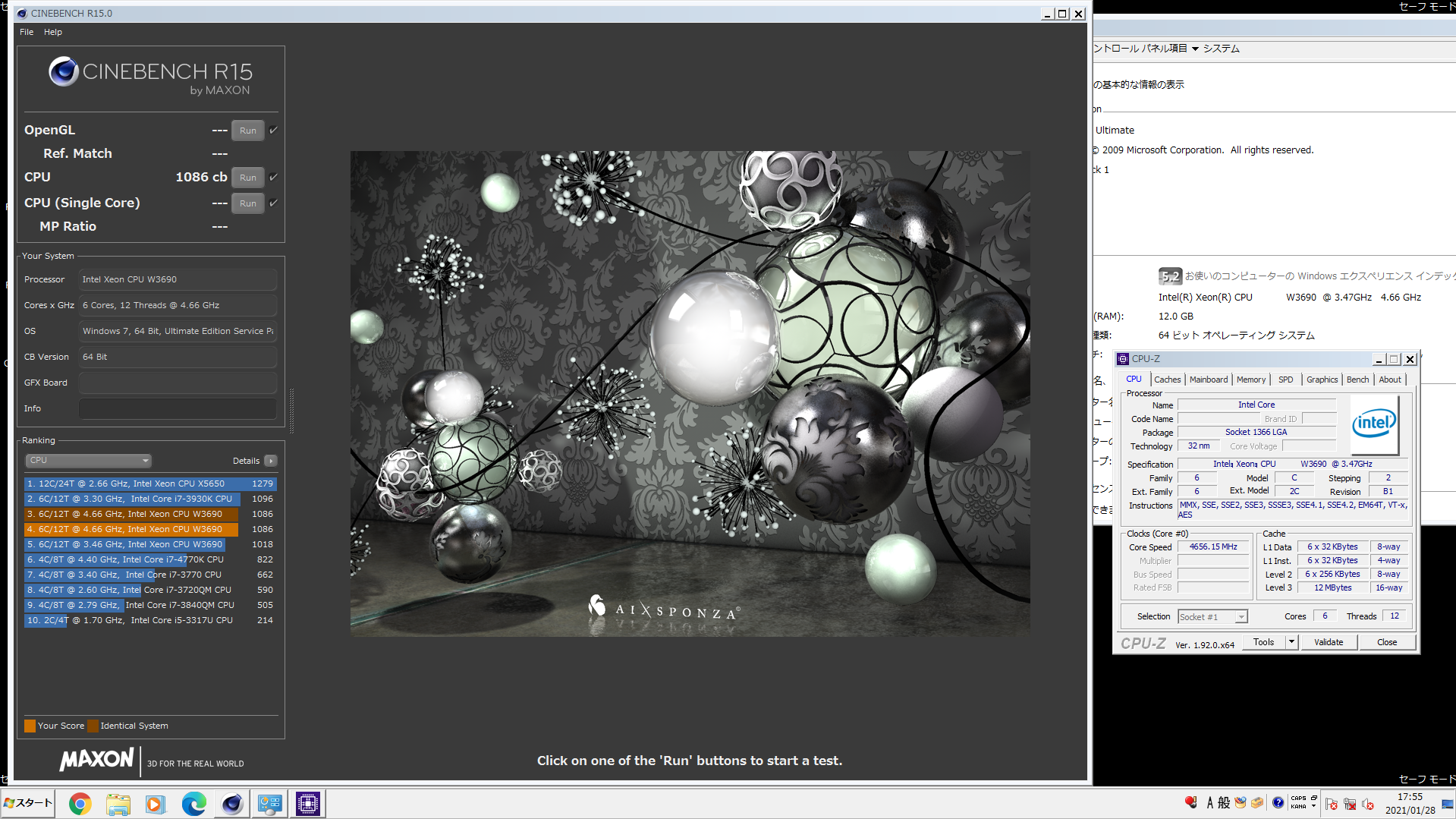Switch to the Graphics tab in CPU-Z
The image size is (1456, 819).
tap(1322, 380)
